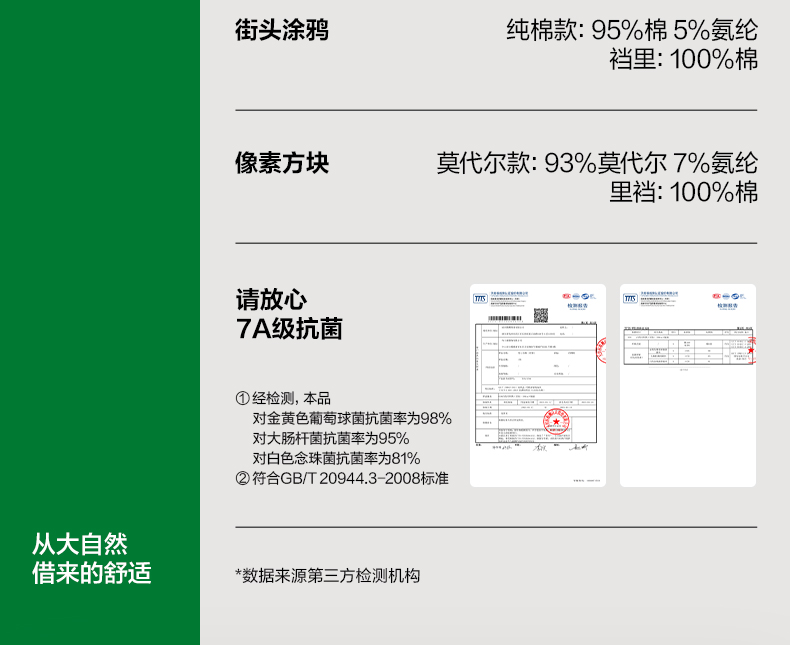Click the TTS logo on second report
The width and height of the screenshot is (790, 645).
coord(630,297)
